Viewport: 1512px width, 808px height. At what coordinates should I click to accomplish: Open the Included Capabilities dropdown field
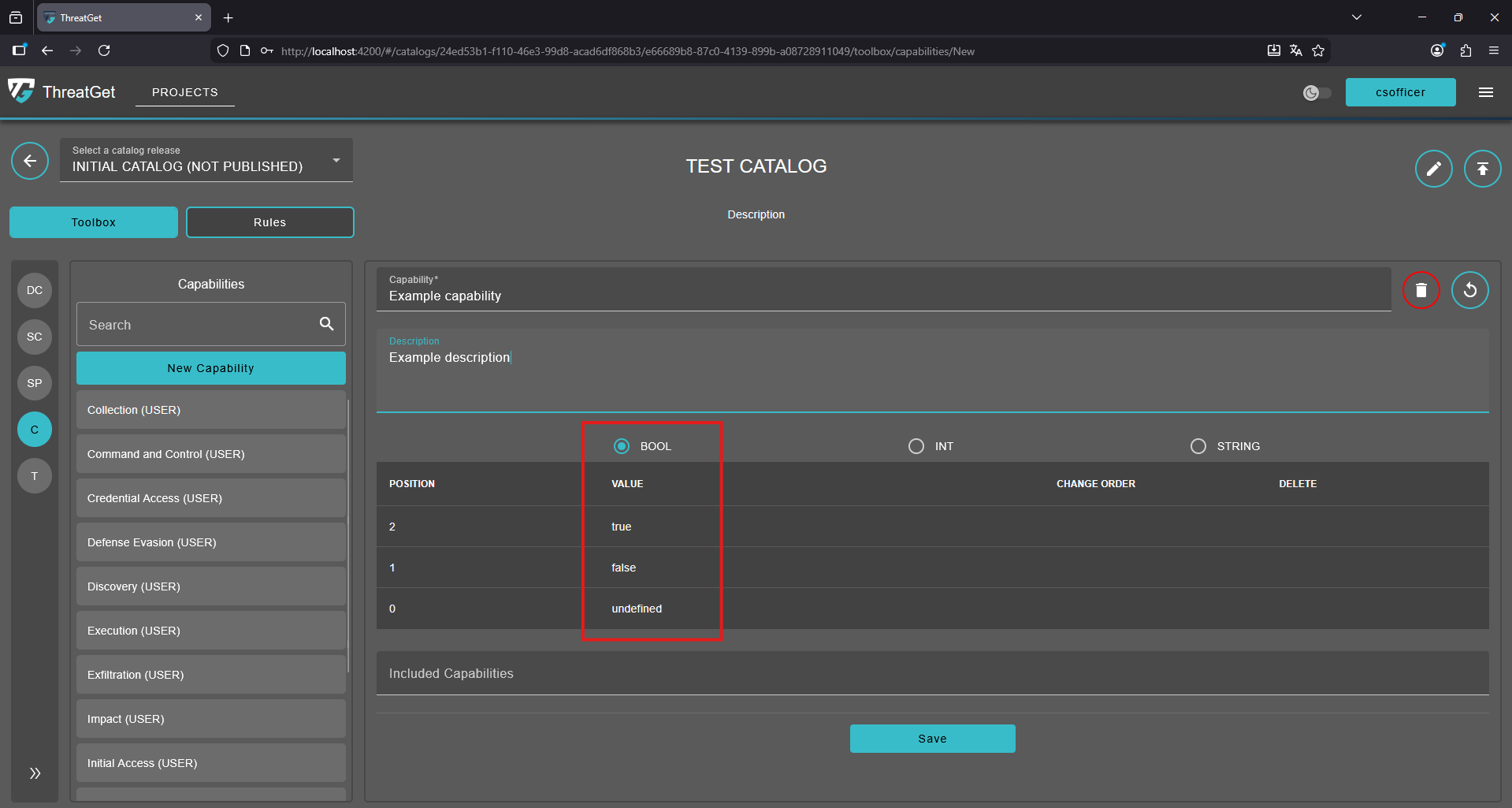[x=932, y=674]
